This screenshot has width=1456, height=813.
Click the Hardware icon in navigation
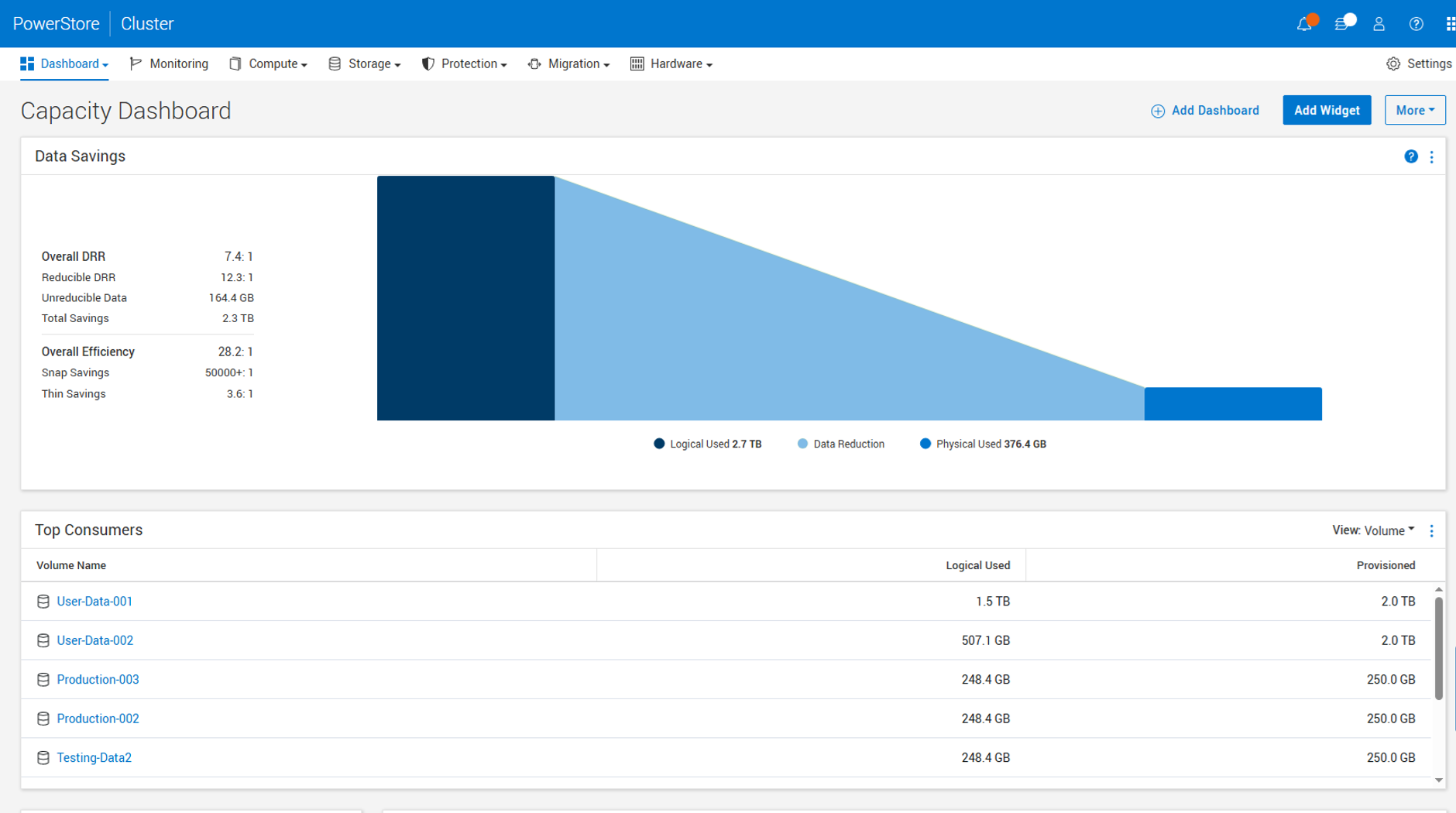coord(637,63)
